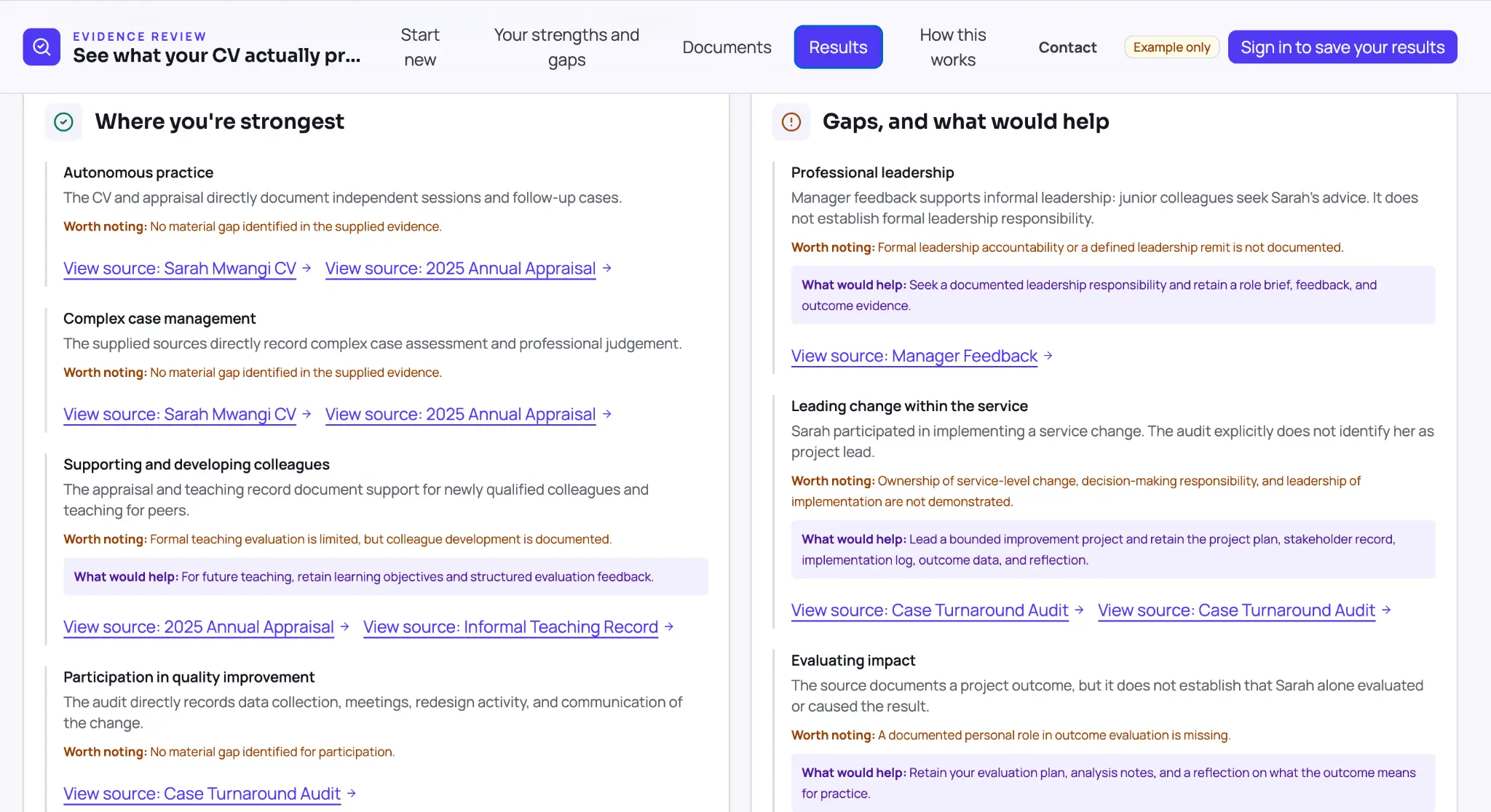Click the Where you're strongest heading
The image size is (1491, 812).
click(x=219, y=122)
